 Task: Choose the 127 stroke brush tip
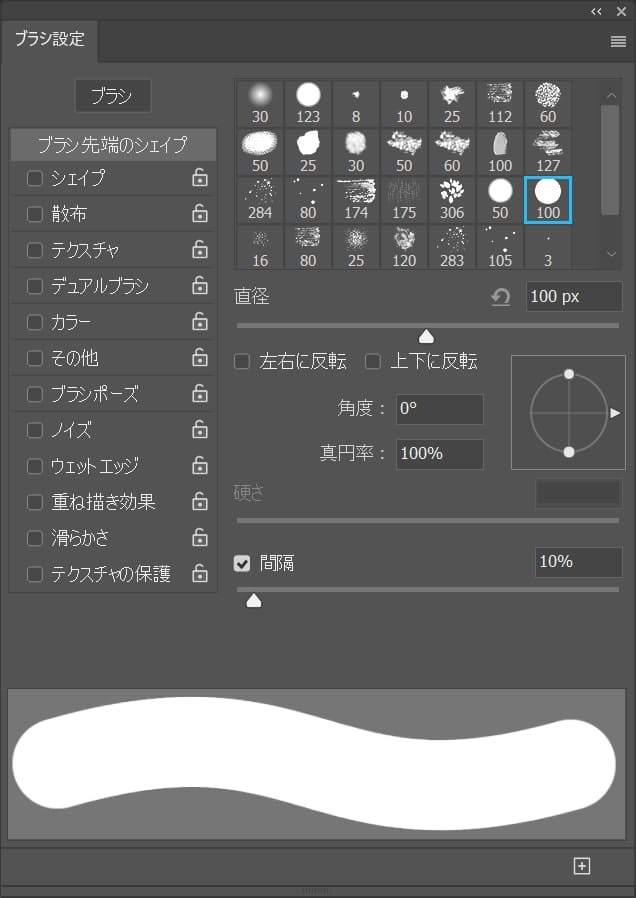point(548,152)
